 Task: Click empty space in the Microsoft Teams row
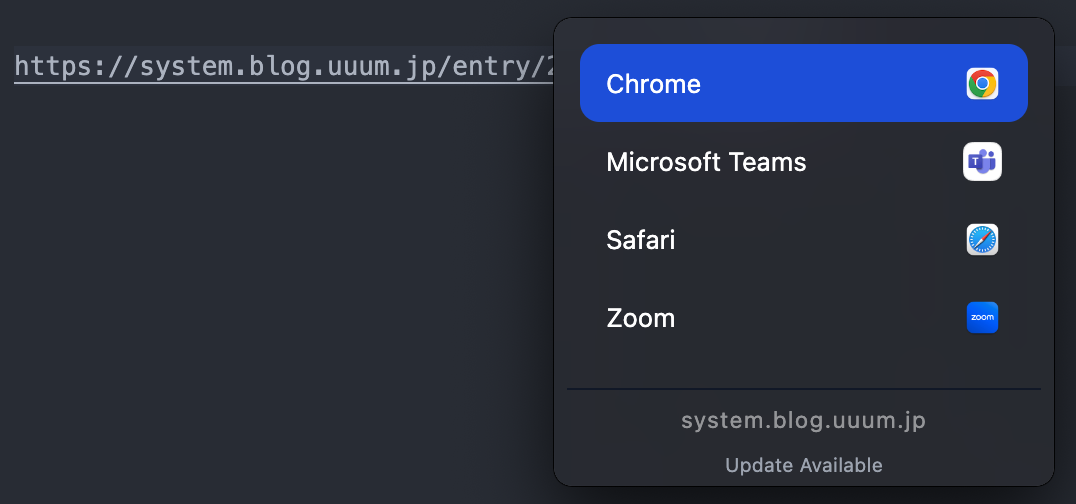[x=880, y=162]
